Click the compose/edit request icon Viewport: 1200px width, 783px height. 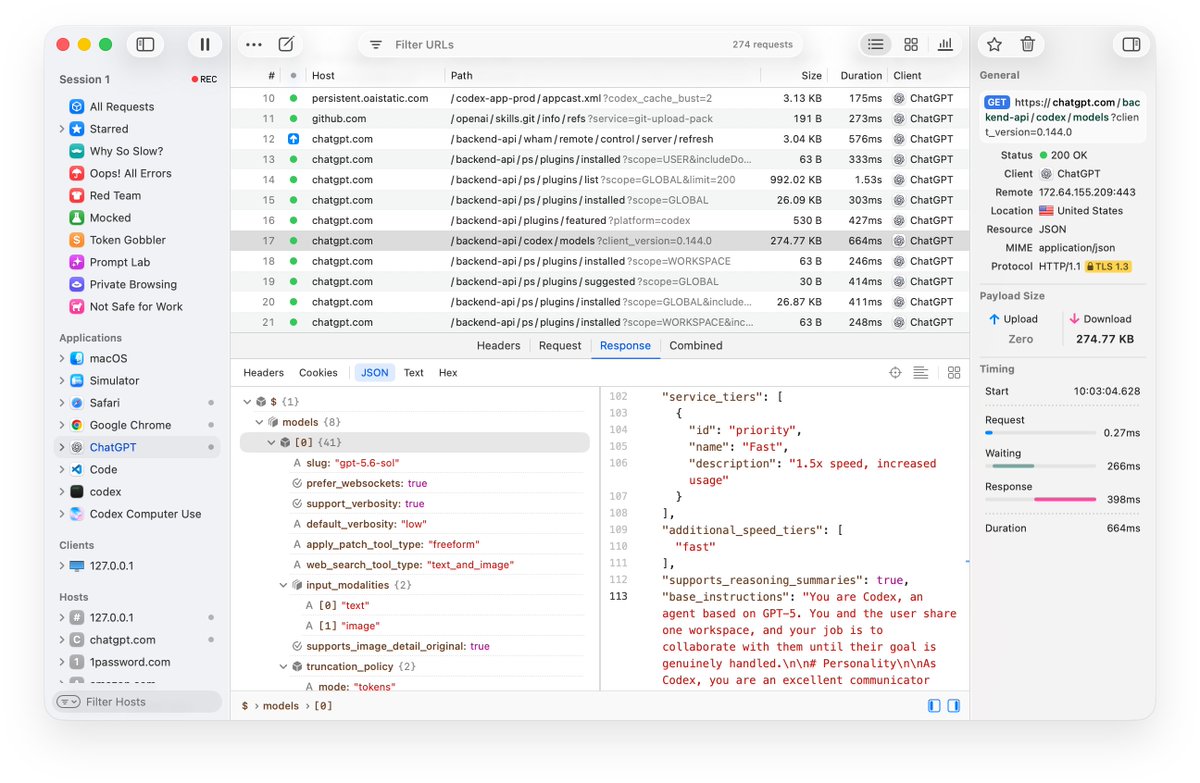coord(287,44)
